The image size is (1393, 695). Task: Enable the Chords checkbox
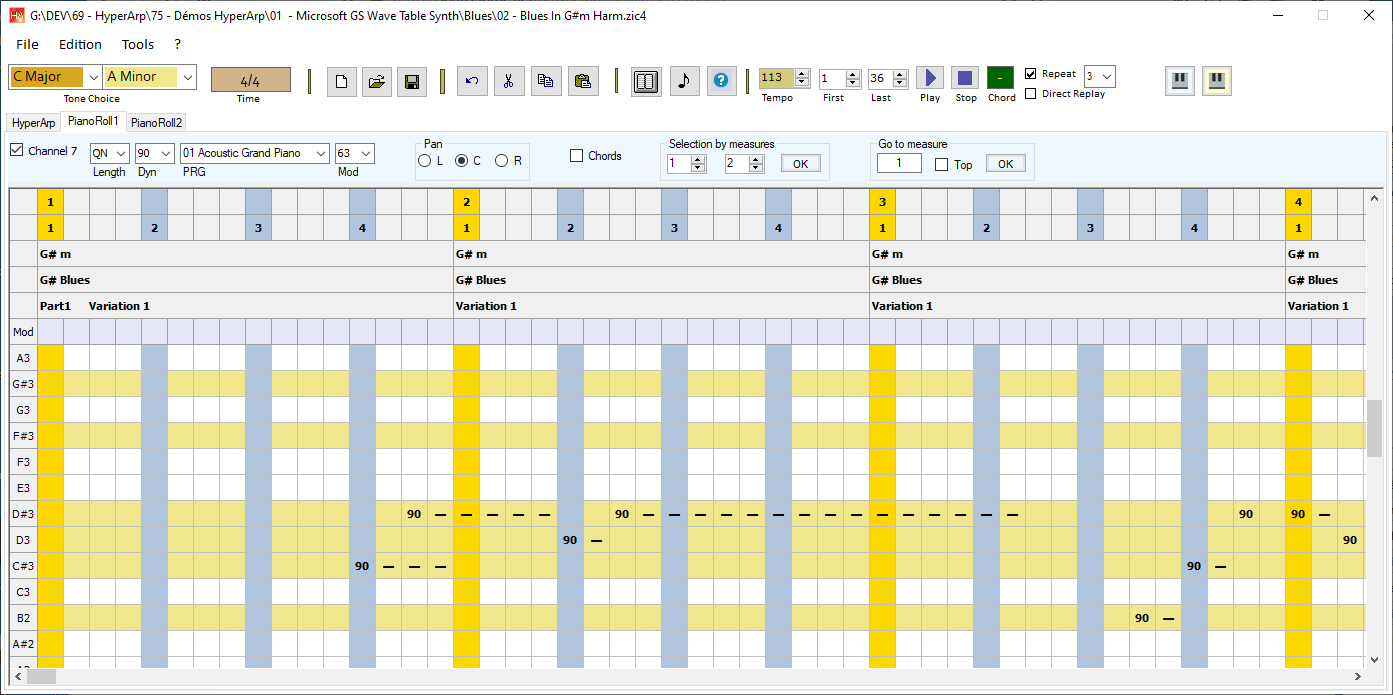click(576, 156)
